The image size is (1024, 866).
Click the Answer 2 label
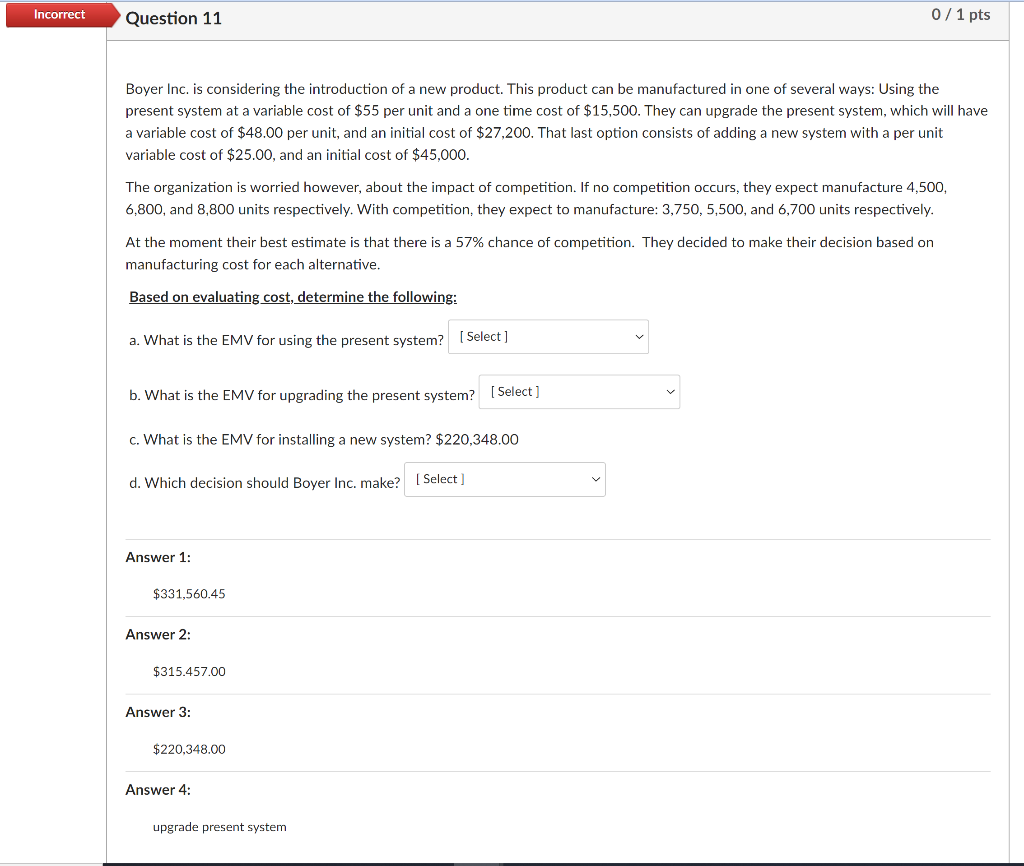tap(158, 634)
